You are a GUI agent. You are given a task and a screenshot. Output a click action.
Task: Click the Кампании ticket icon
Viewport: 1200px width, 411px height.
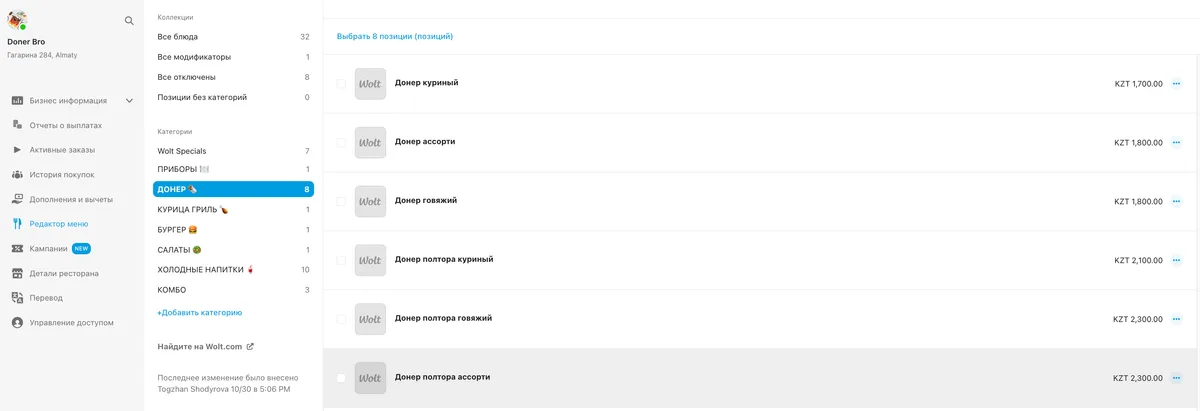pos(18,248)
